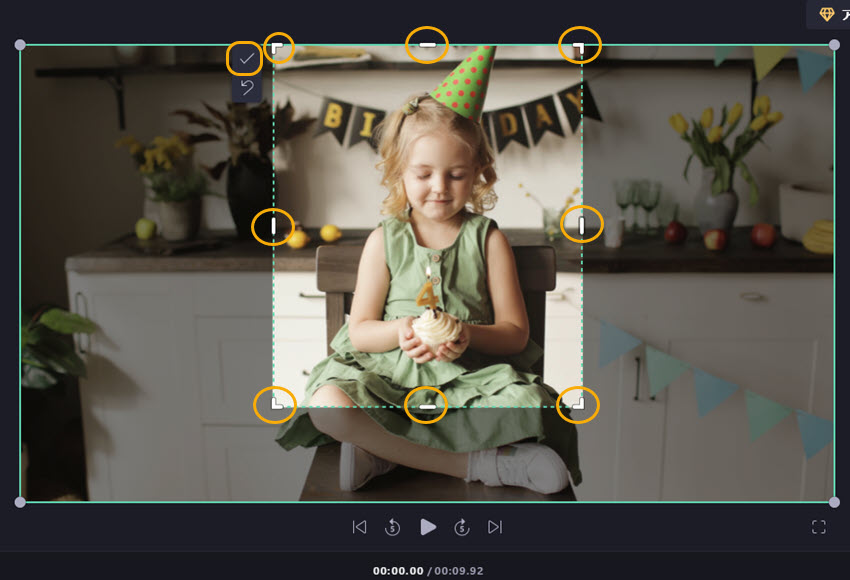Screen dimensions: 850x580
Task: Rewind the video by 5 seconds
Action: (x=393, y=527)
